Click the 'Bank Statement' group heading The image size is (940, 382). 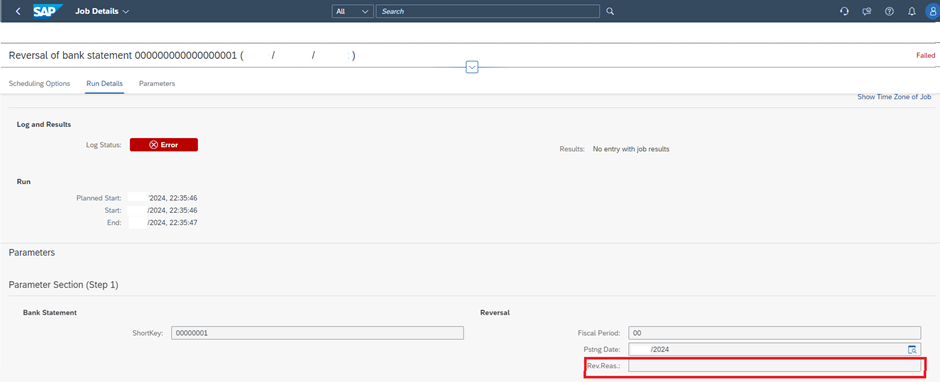pos(50,312)
